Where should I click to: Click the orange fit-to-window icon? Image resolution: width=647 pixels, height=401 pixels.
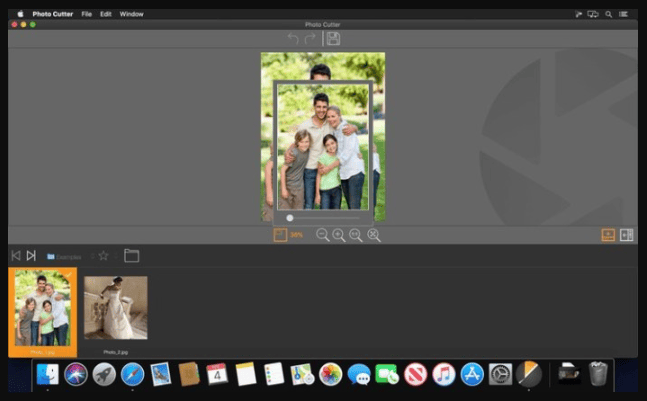280,235
